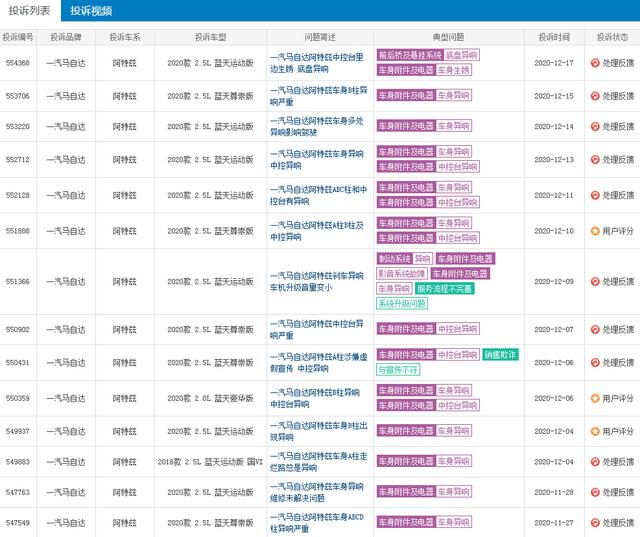This screenshot has width=640, height=537.
Task: Open complaint link 车身B柱异响严重
Action: coord(318,96)
